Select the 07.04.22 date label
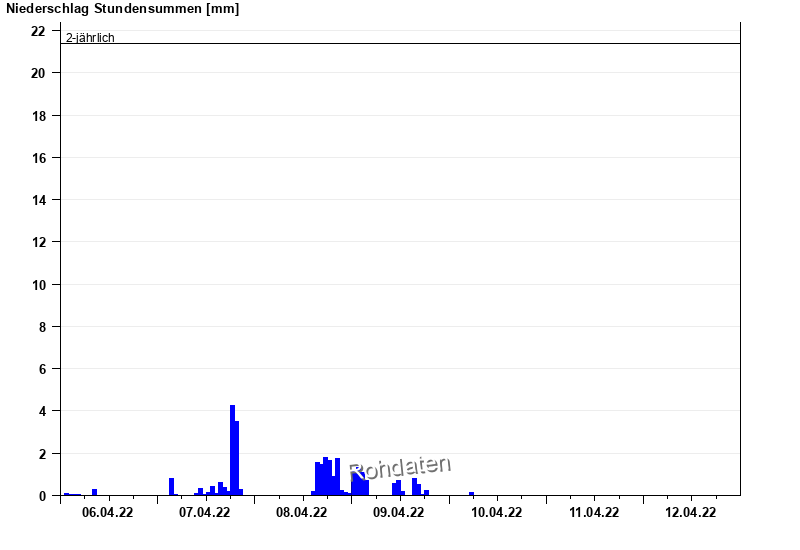The image size is (800, 550). (205, 513)
